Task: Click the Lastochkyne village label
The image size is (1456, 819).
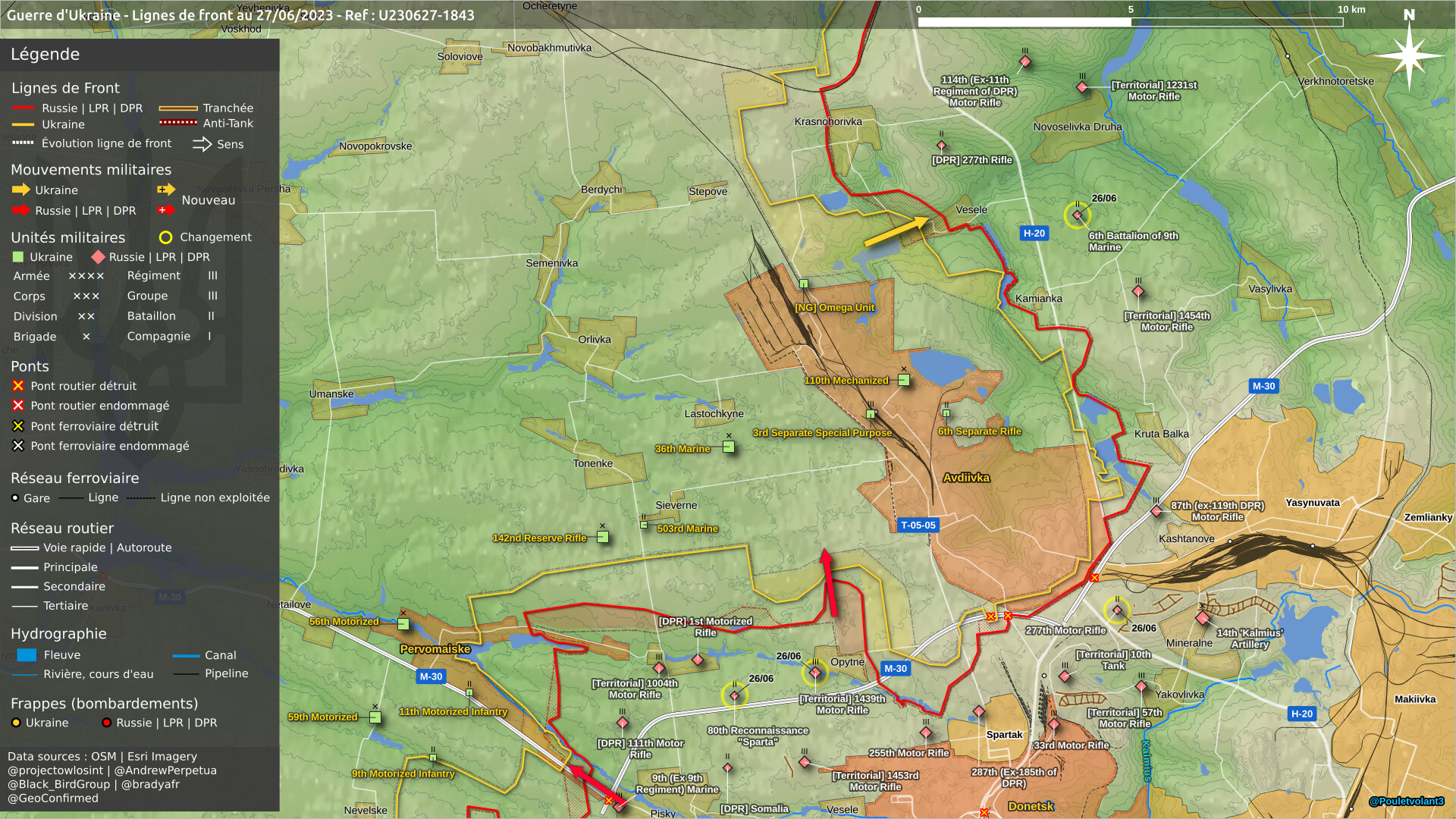Action: click(x=714, y=414)
